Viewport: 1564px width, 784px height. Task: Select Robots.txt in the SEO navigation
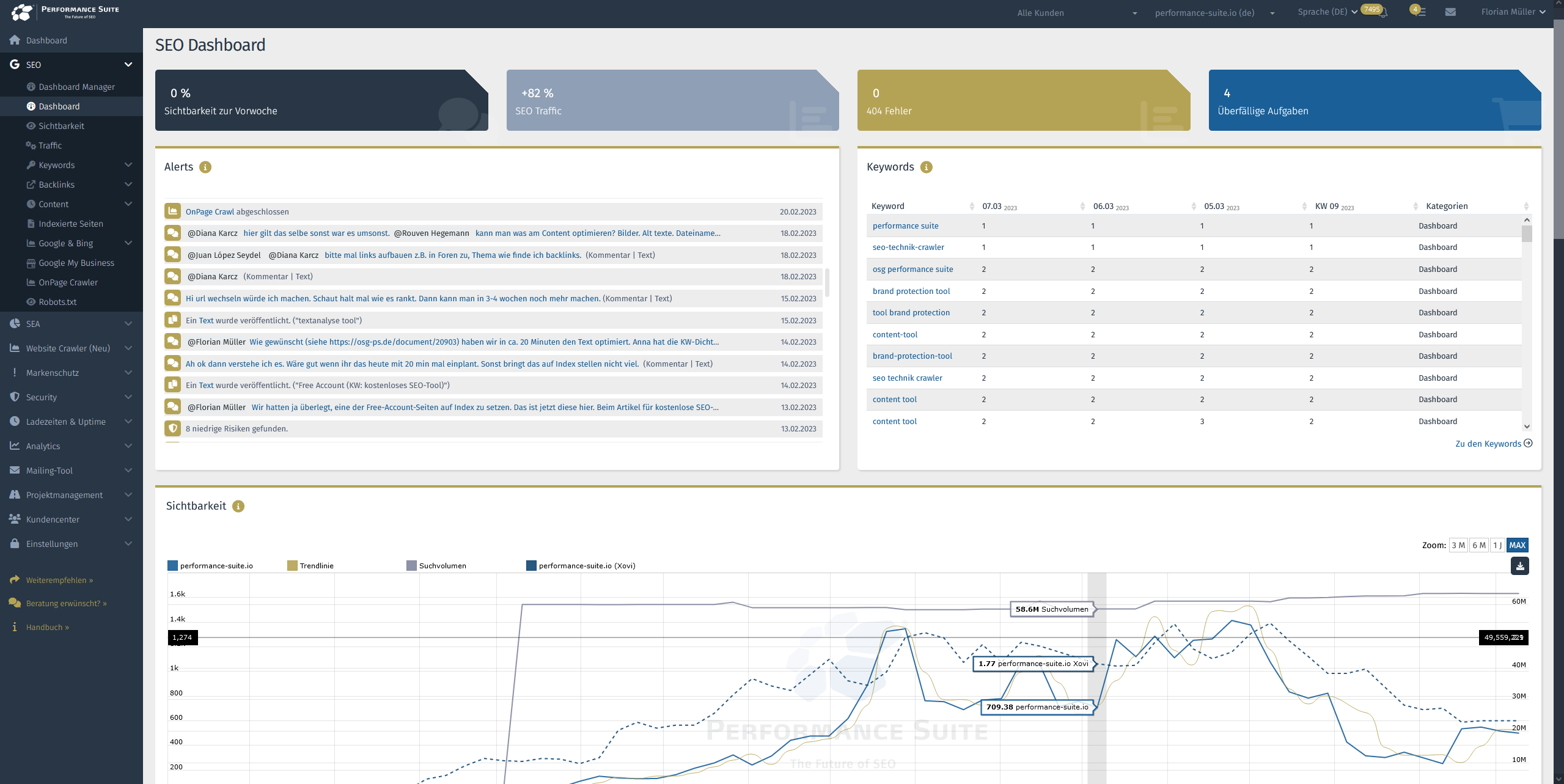58,302
